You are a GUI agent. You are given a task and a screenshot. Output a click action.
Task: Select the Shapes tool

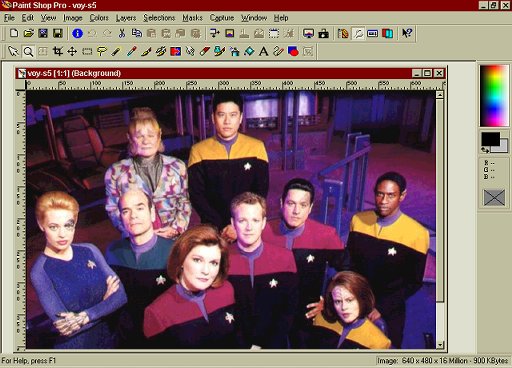(x=293, y=51)
